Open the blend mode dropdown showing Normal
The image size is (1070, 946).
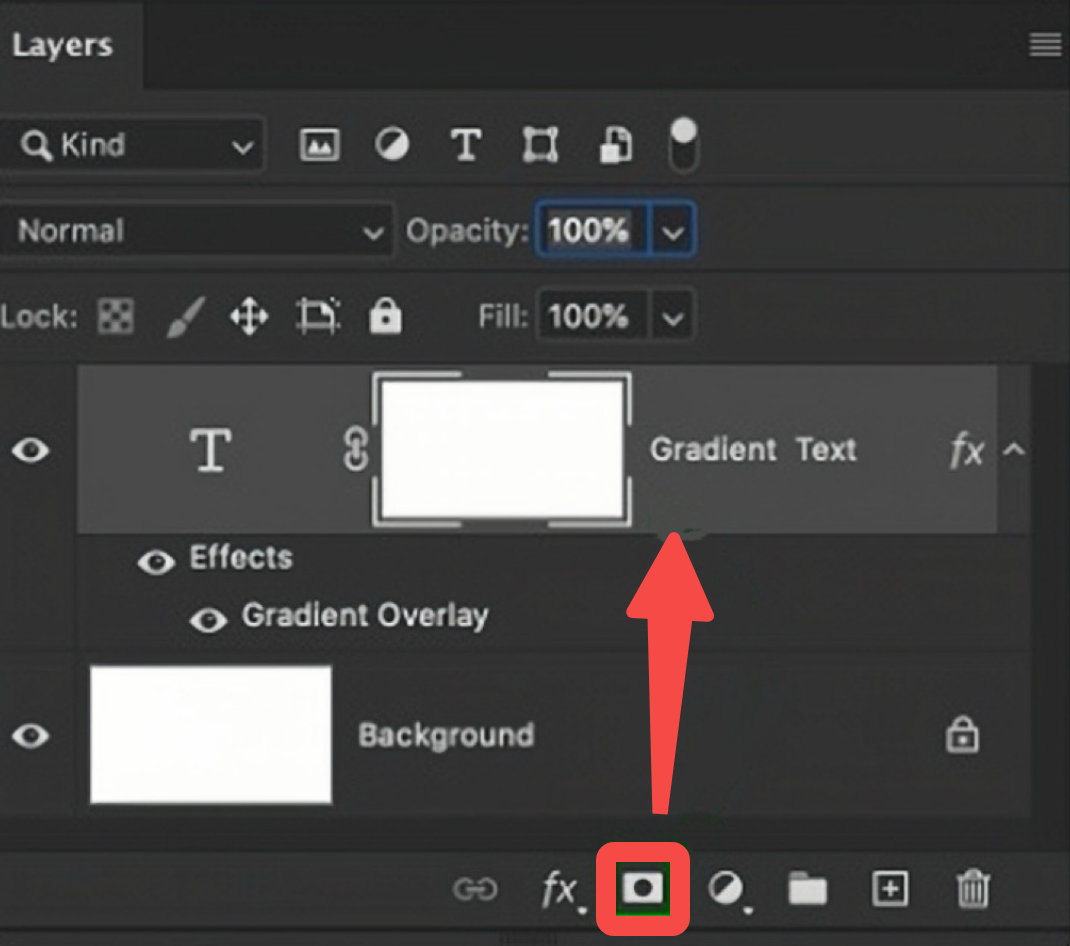[197, 230]
